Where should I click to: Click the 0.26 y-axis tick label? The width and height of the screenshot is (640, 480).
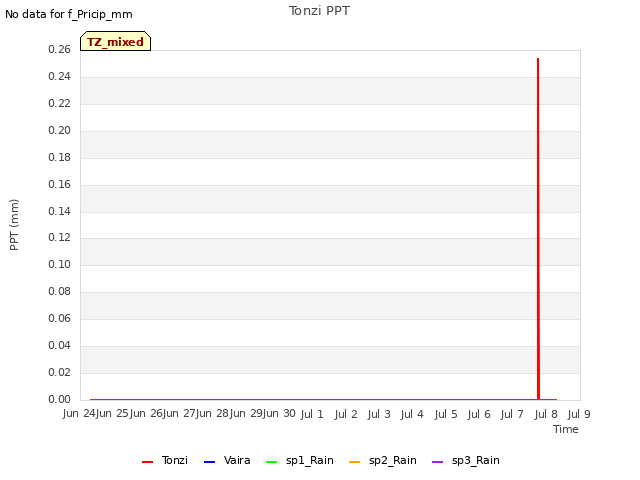pyautogui.click(x=60, y=49)
